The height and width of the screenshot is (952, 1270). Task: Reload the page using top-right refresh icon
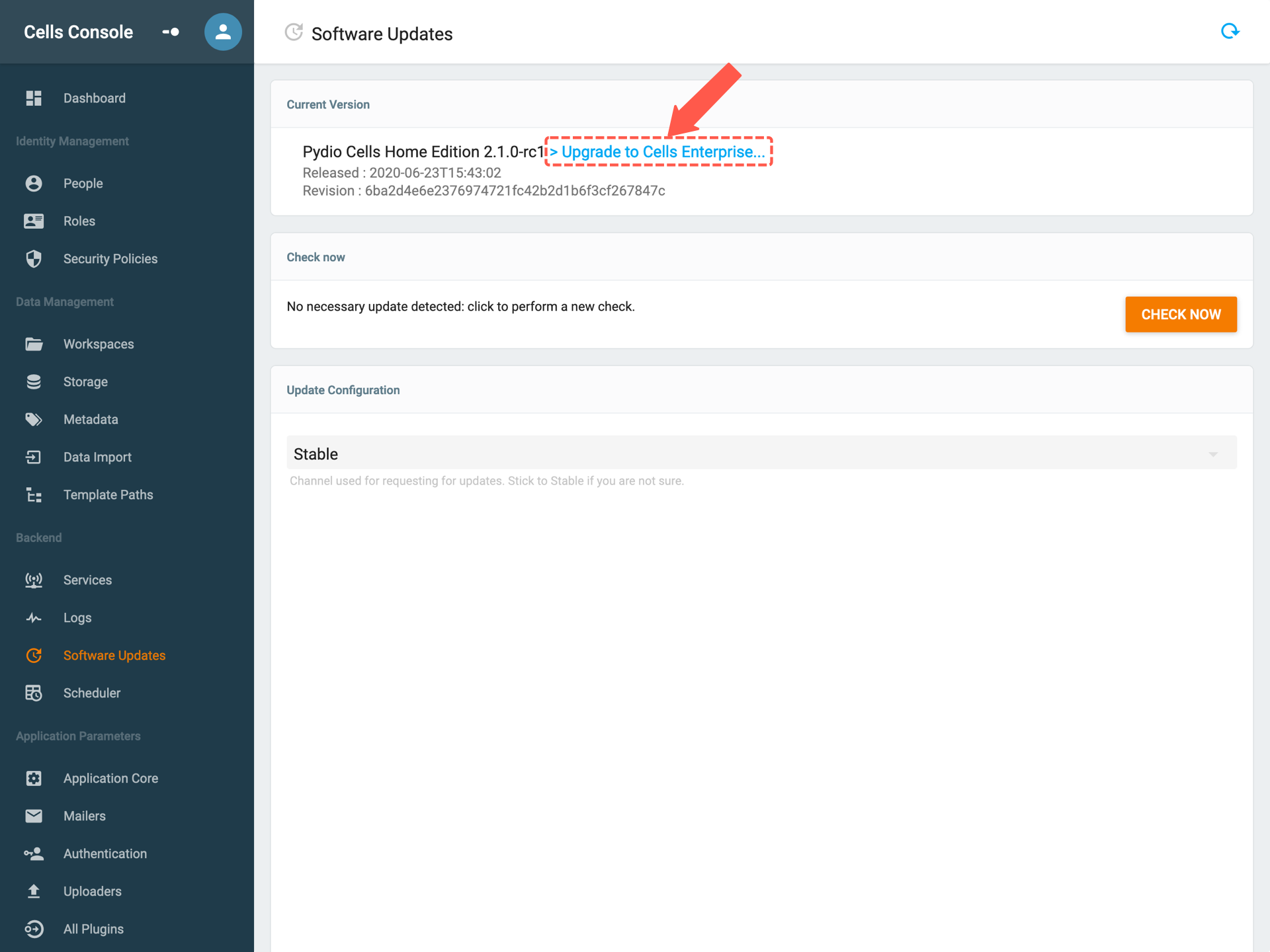click(x=1230, y=31)
